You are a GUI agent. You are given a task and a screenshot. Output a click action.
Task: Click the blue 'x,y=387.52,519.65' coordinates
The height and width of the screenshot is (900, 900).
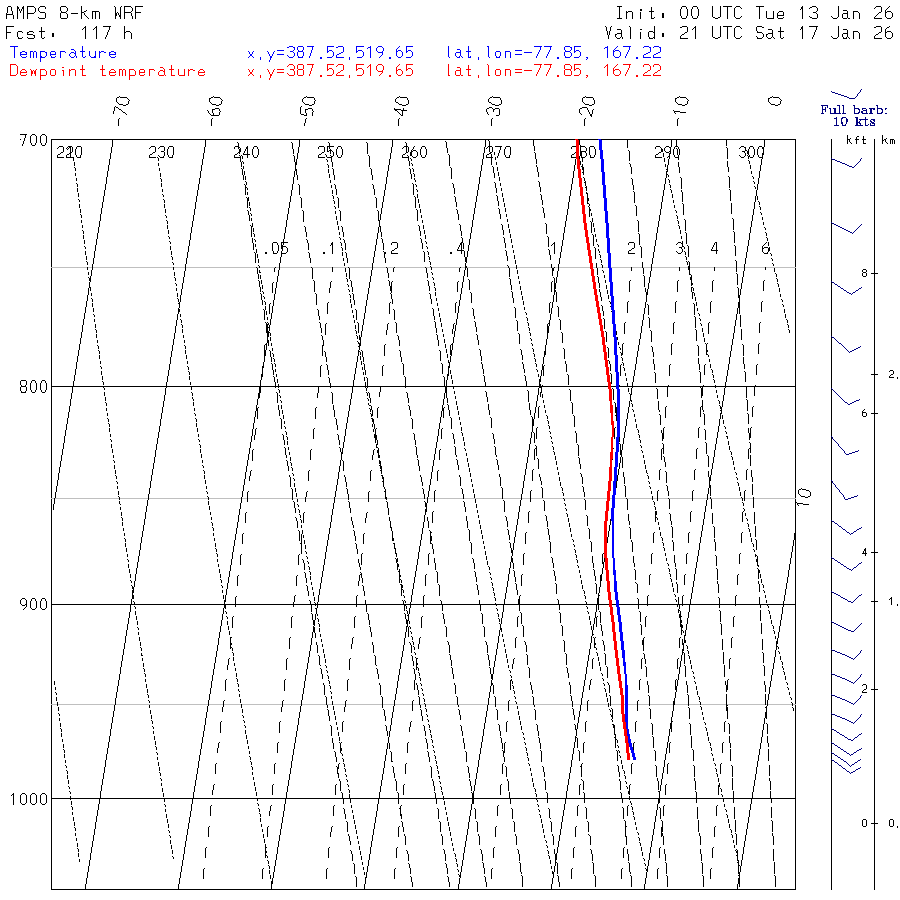point(330,53)
